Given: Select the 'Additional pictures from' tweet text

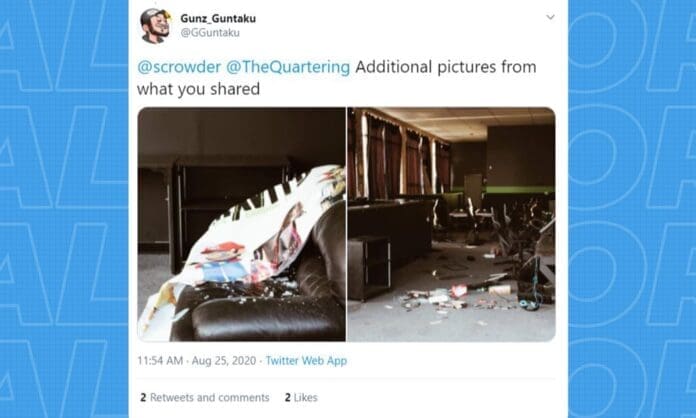Looking at the screenshot, I should tap(446, 67).
